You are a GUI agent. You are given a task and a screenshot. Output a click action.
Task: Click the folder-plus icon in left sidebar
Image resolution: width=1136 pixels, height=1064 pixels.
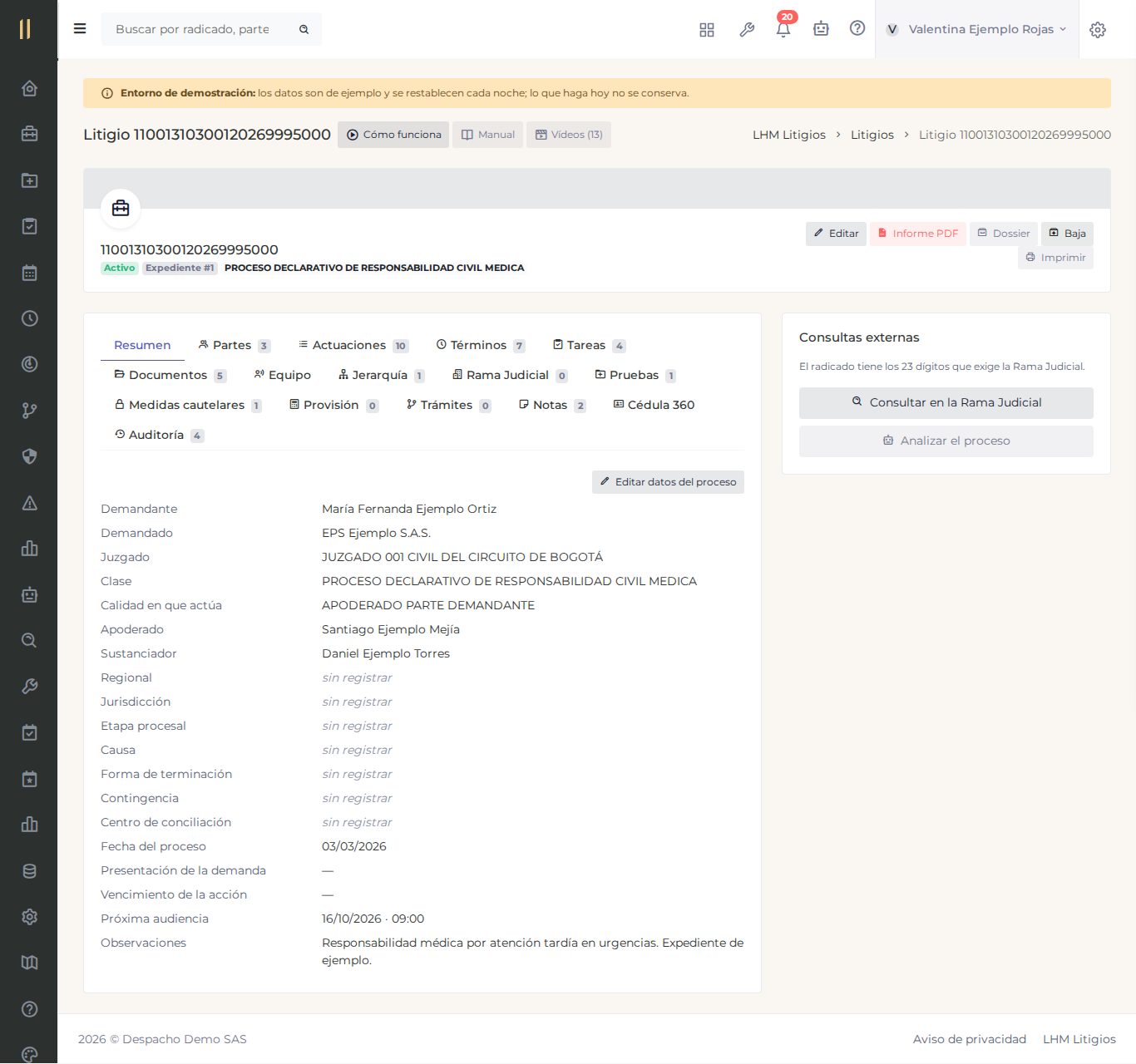(29, 180)
